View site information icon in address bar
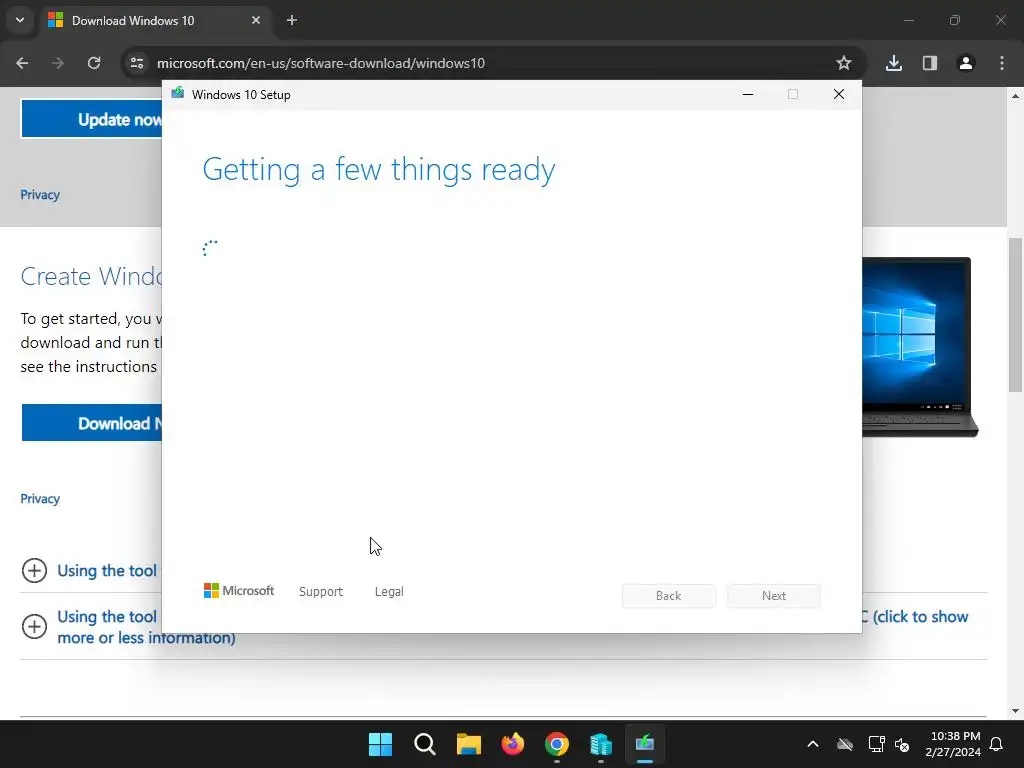This screenshot has width=1024, height=768. [x=137, y=63]
